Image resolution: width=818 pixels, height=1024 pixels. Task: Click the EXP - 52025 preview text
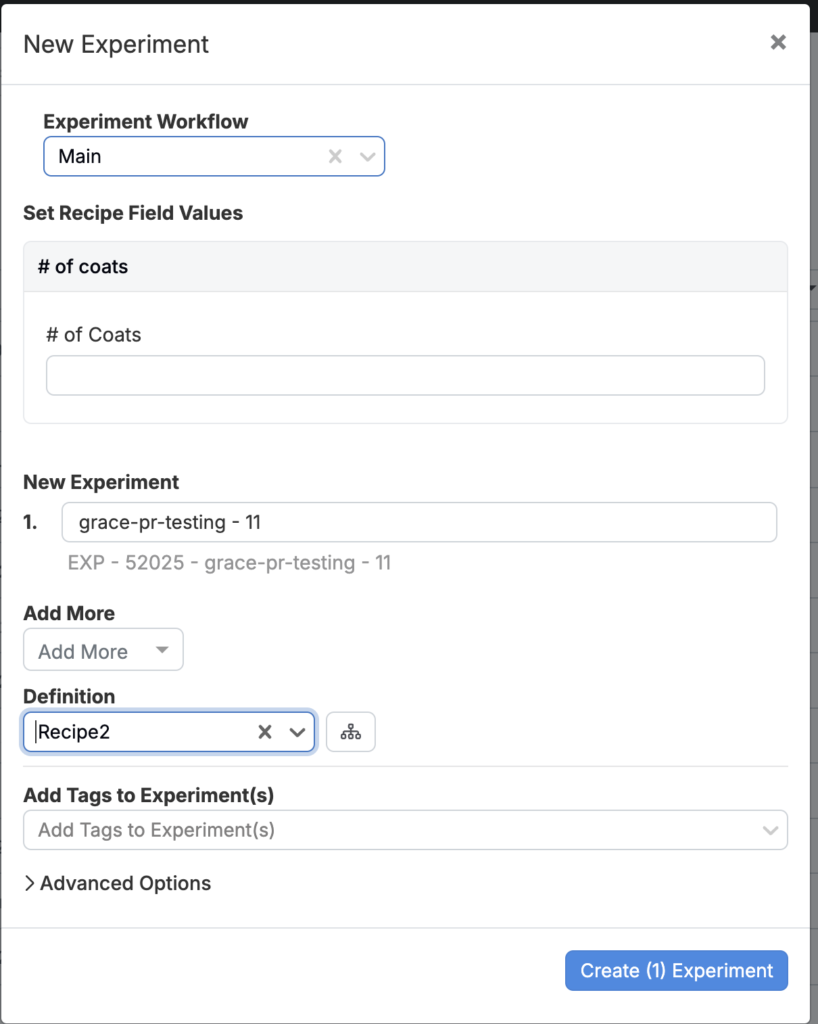click(x=229, y=563)
